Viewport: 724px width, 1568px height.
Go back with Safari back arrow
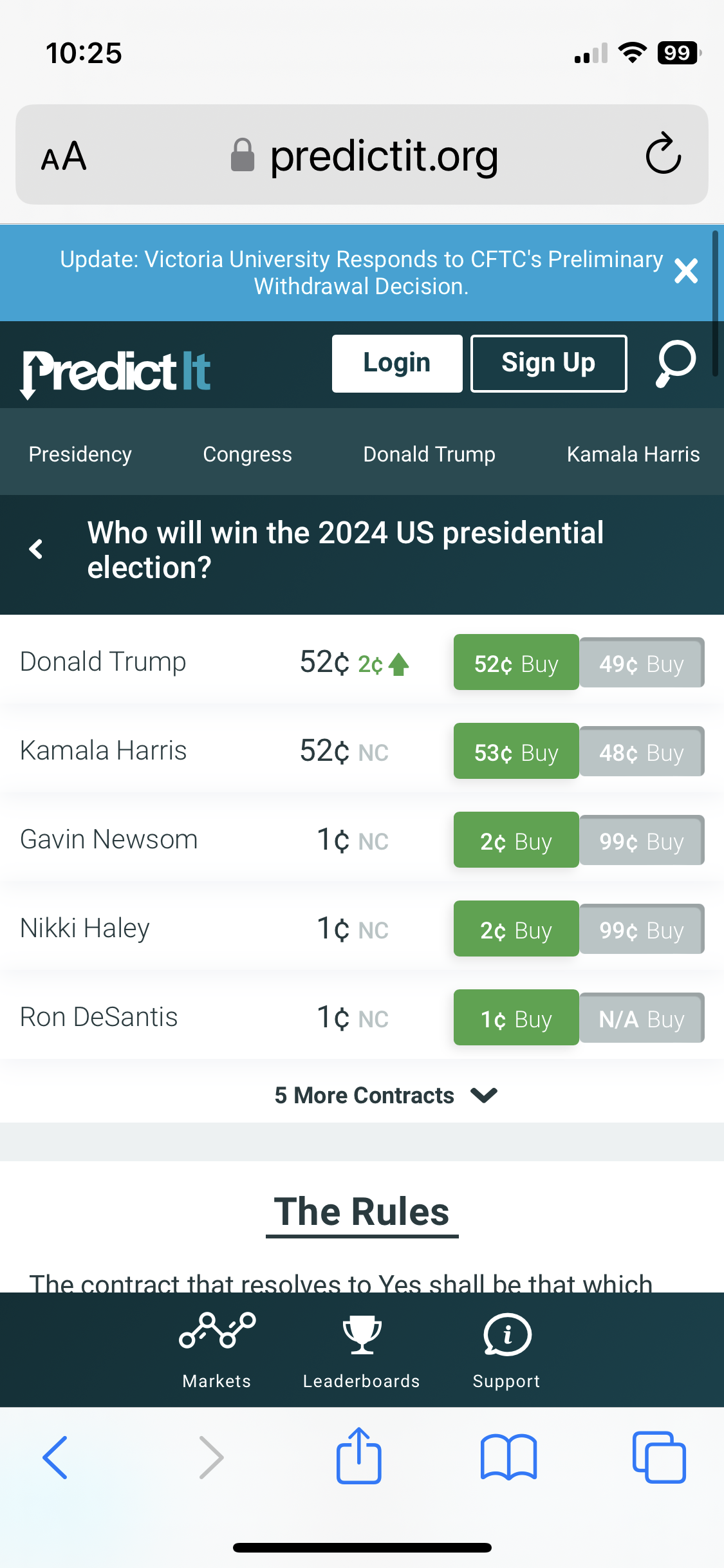55,1457
